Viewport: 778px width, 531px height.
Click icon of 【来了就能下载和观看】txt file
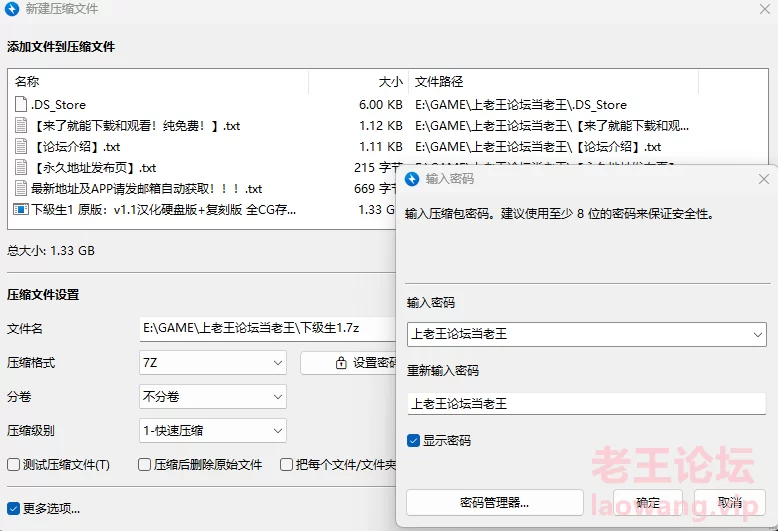(x=21, y=125)
